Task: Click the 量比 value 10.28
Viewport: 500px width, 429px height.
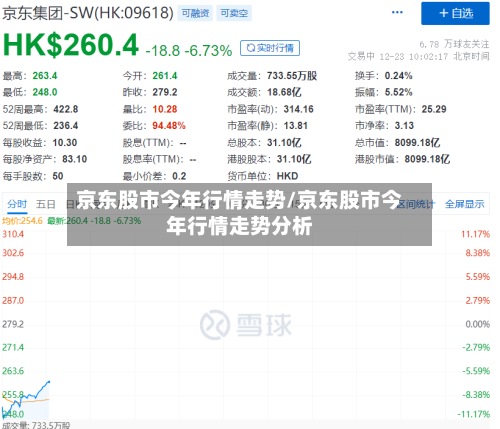Action: 165,109
